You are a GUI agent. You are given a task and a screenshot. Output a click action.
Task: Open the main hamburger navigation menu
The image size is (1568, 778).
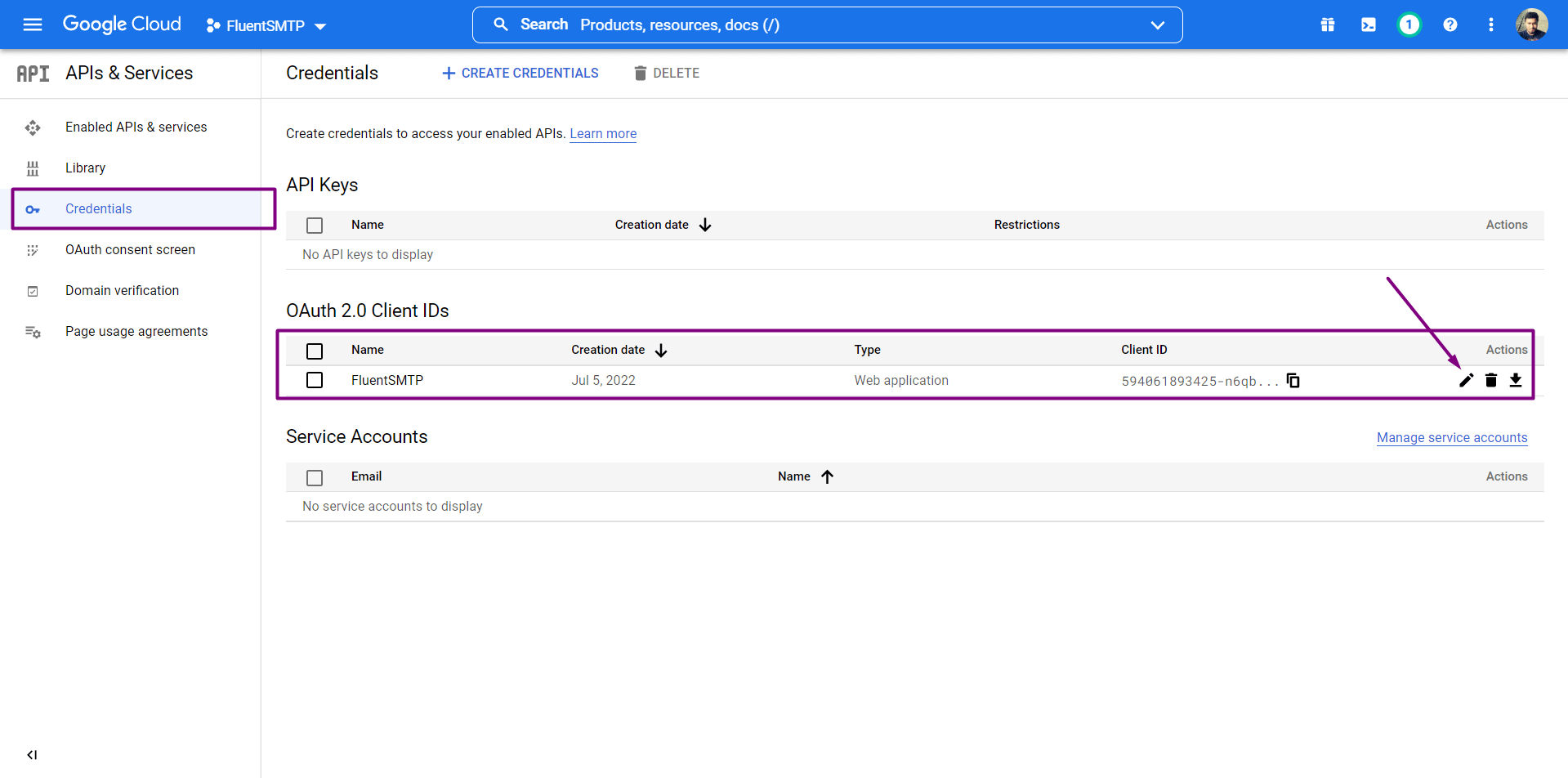coord(33,25)
